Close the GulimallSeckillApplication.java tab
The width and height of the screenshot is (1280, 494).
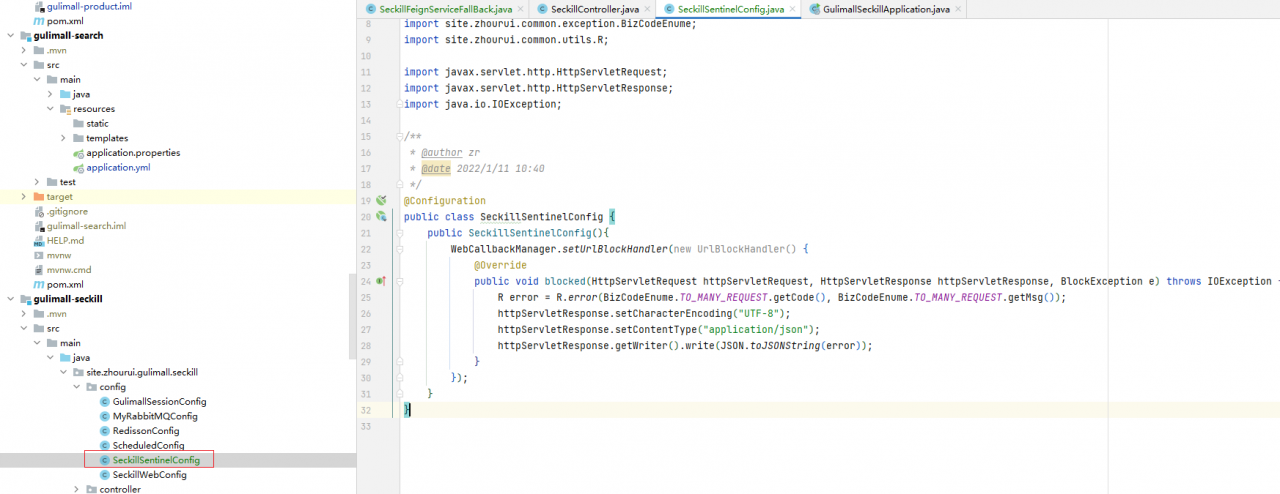[x=957, y=9]
